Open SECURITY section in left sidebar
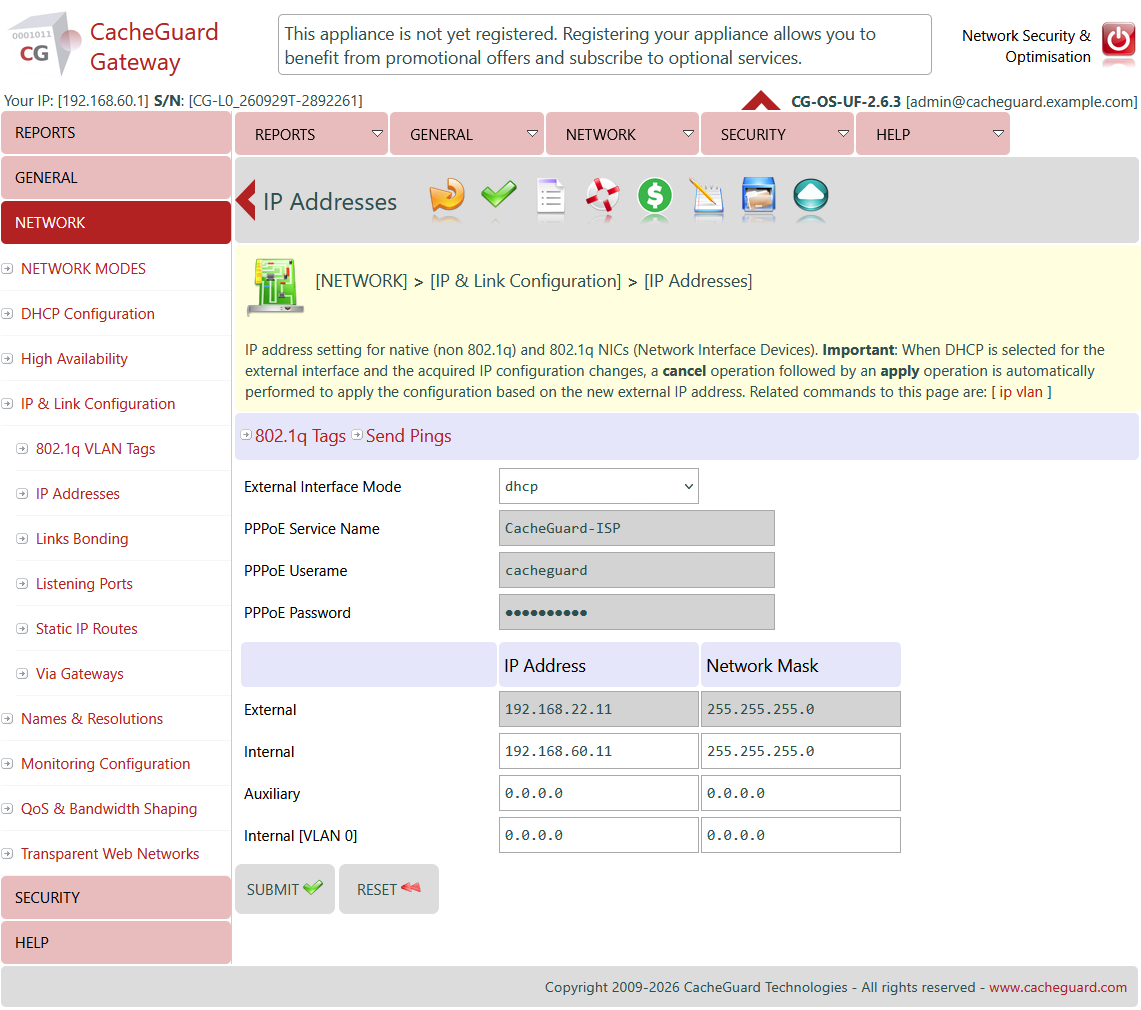 point(116,898)
